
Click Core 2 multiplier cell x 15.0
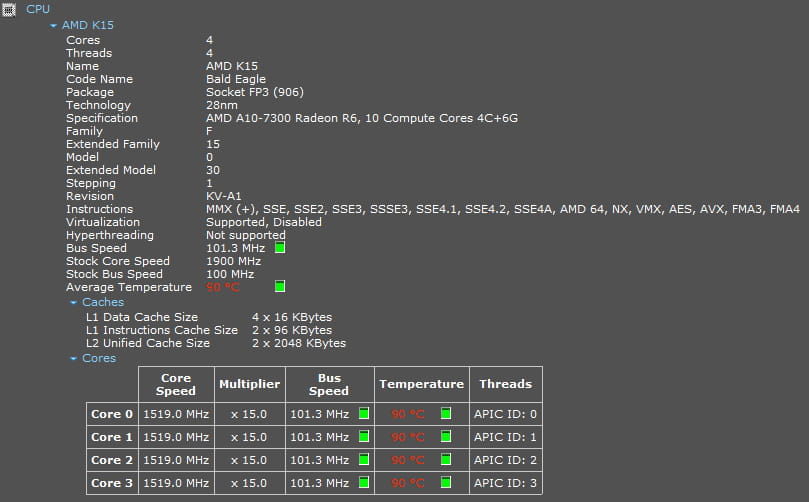tap(249, 460)
